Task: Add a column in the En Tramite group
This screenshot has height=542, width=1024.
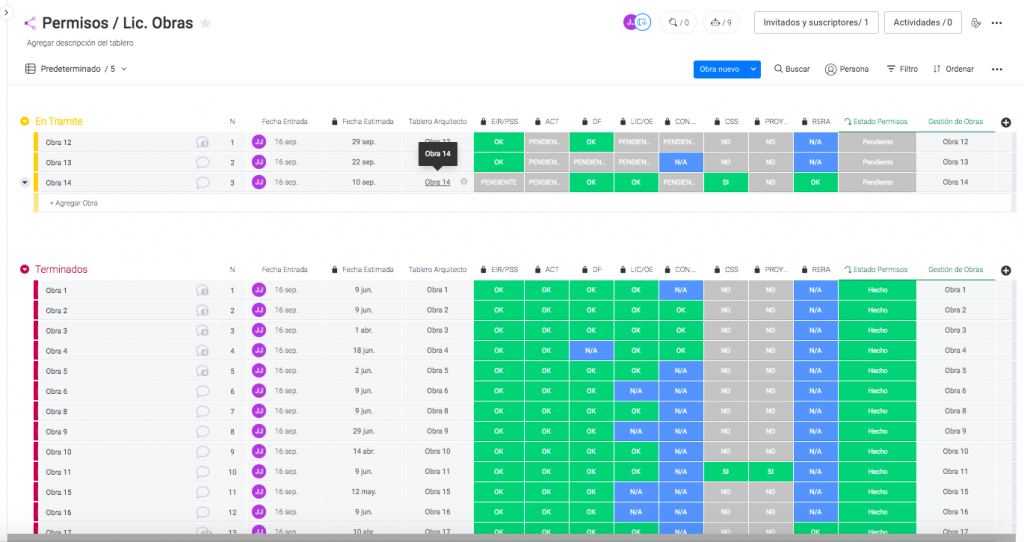Action: tap(1006, 122)
